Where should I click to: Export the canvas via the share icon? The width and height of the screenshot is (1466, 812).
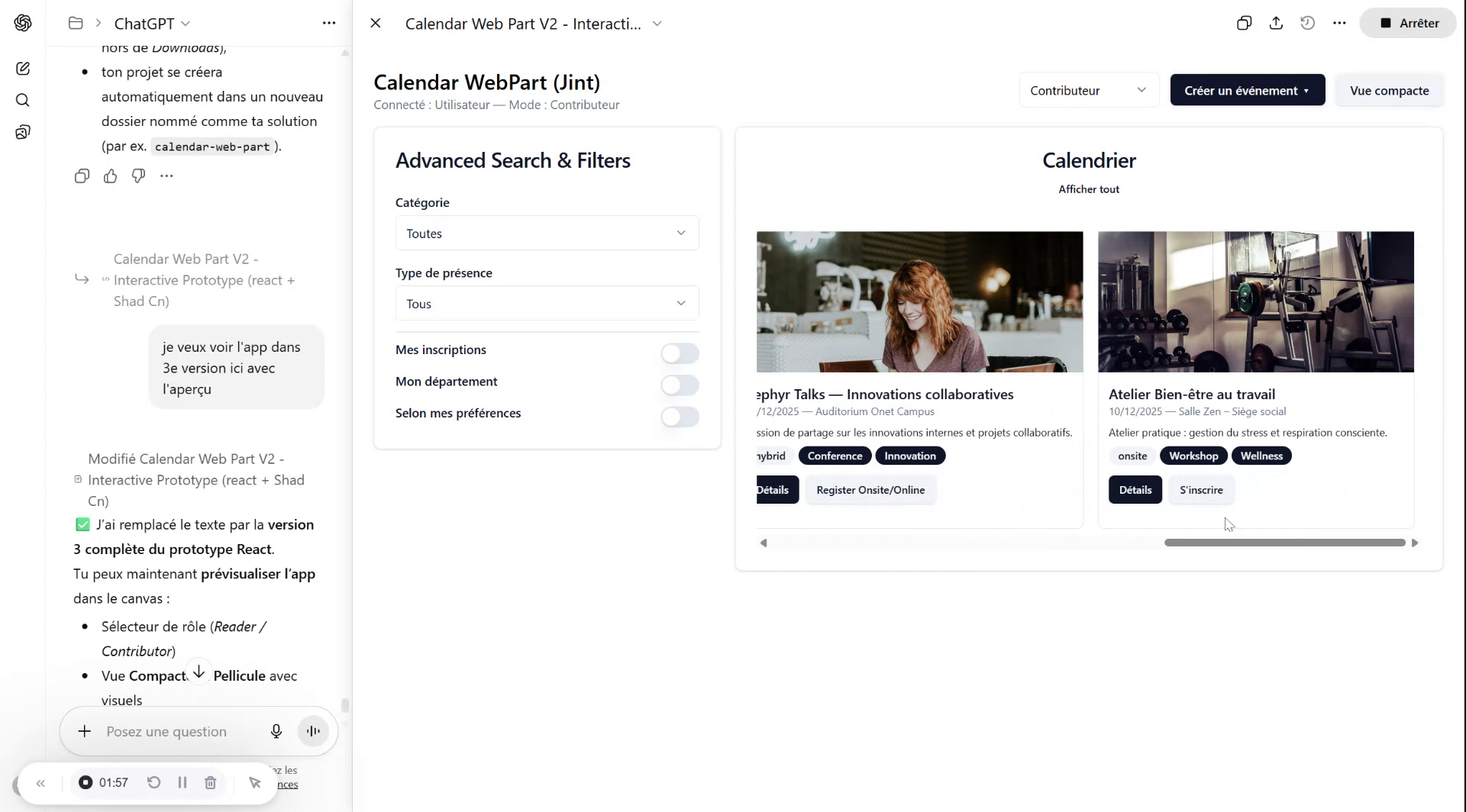1276,23
